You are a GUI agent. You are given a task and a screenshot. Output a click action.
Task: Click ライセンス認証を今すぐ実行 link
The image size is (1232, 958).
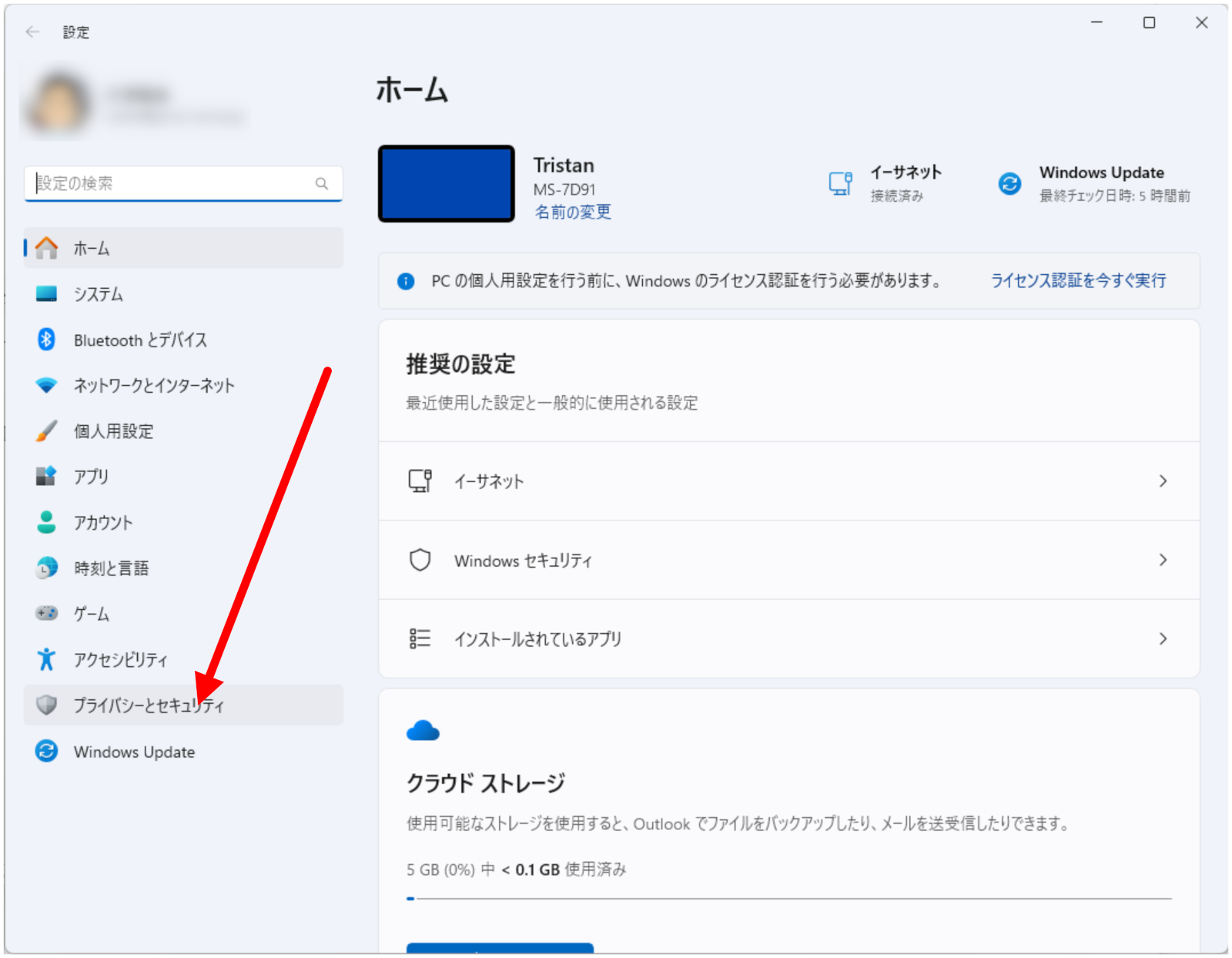(x=1078, y=281)
